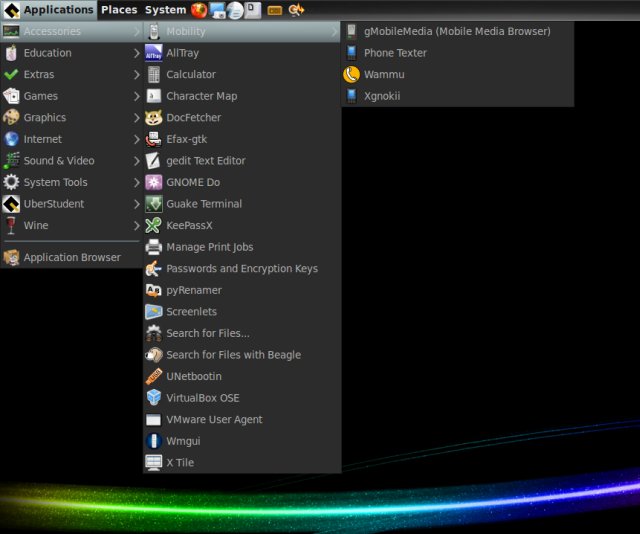Click the Wine glass icon
Image resolution: width=640 pixels, height=534 pixels.
(11, 226)
